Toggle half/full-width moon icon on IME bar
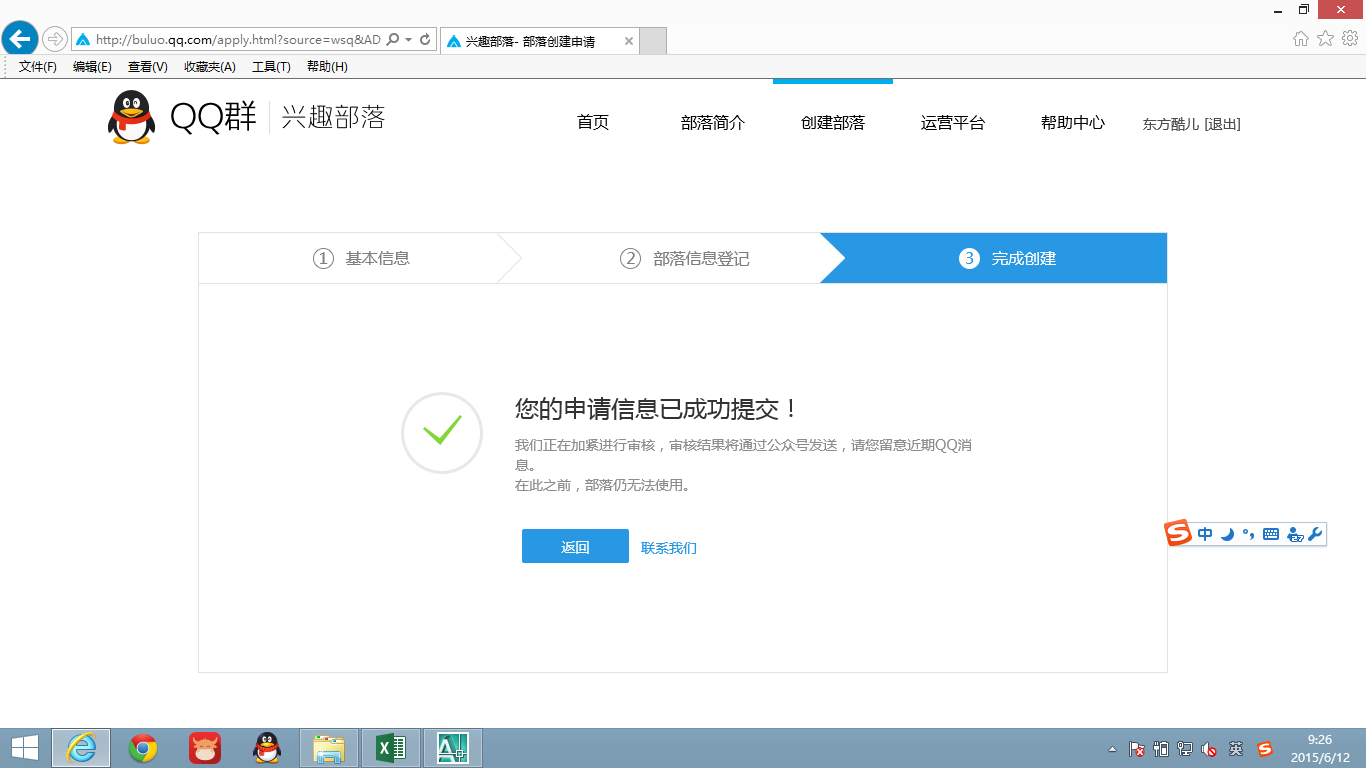Image resolution: width=1366 pixels, height=768 pixels. [x=1227, y=534]
